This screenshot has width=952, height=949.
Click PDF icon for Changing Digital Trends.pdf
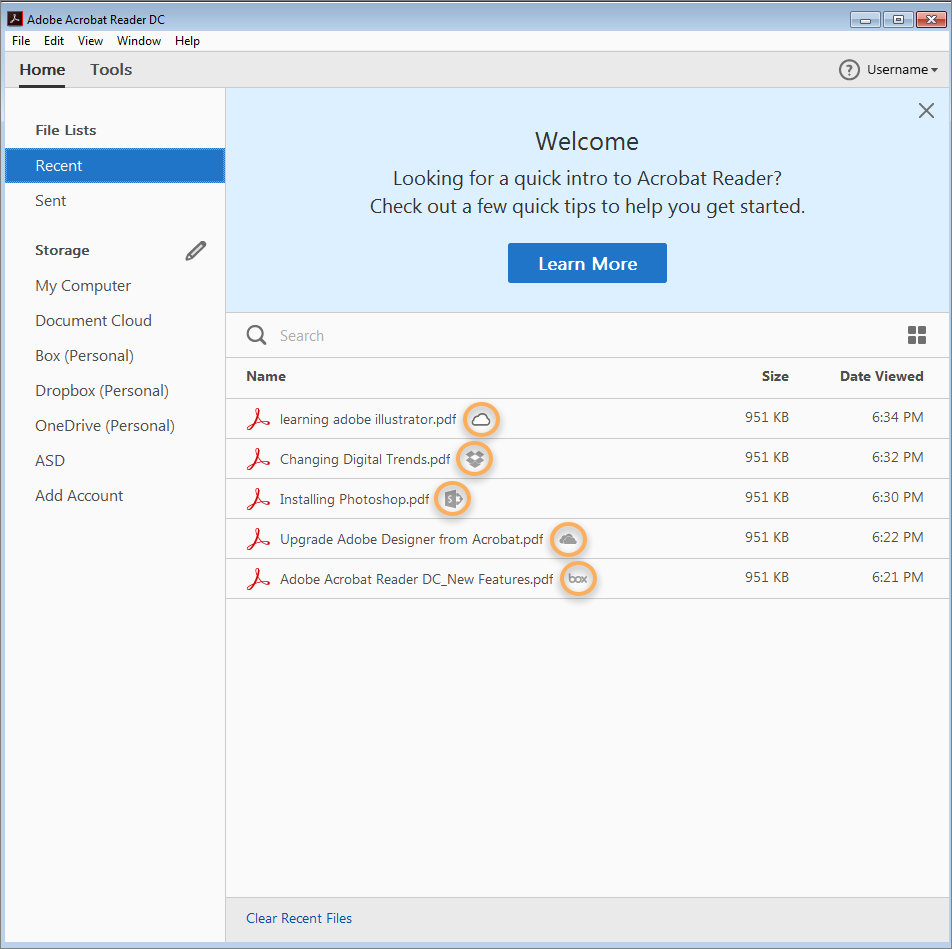258,459
